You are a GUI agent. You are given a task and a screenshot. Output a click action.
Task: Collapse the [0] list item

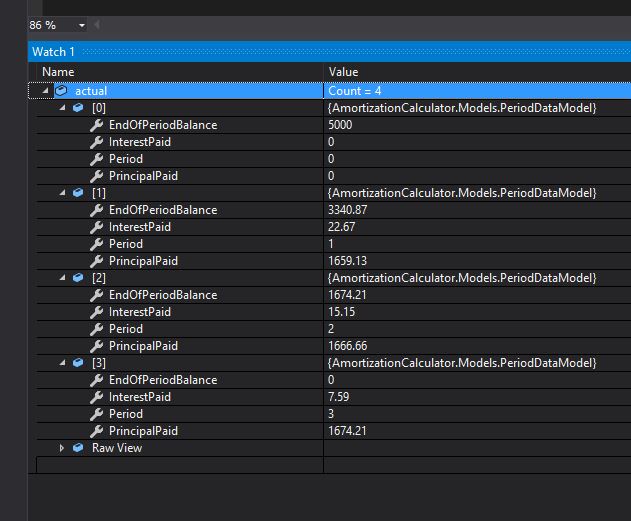point(62,108)
